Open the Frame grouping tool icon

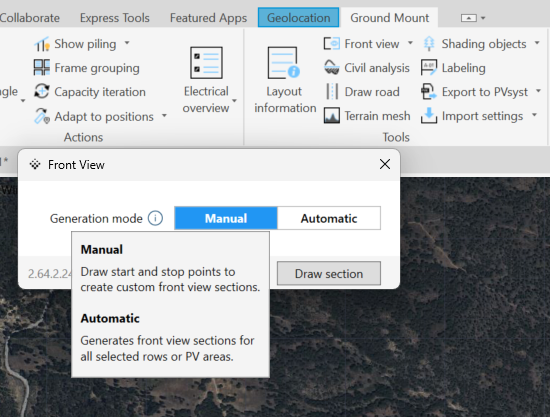click(42, 68)
